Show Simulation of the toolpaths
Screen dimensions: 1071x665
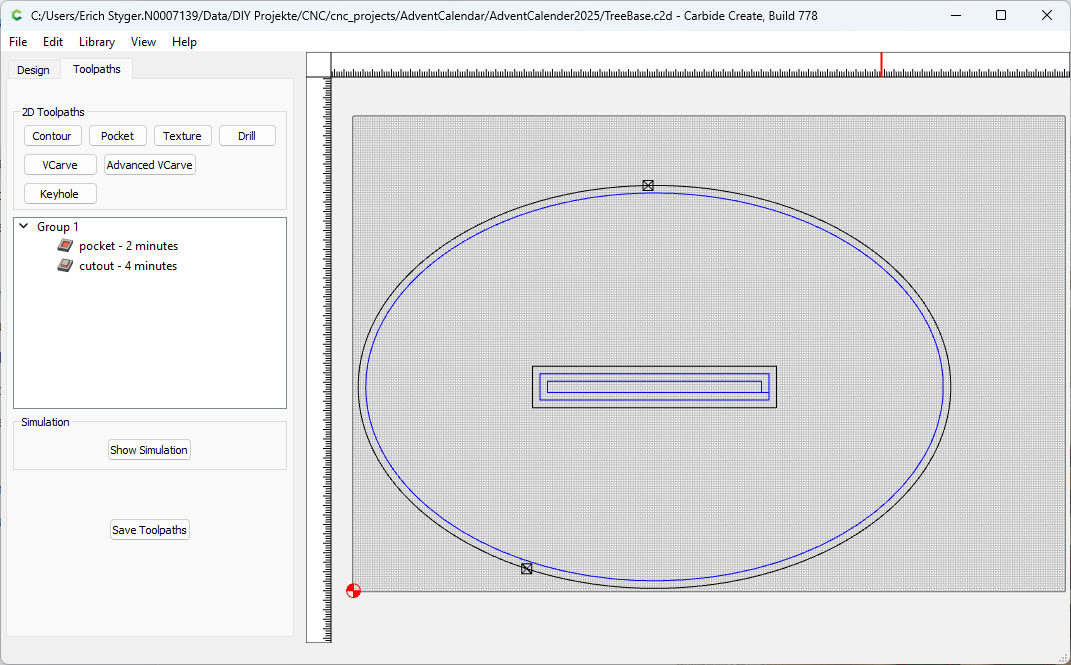[149, 450]
